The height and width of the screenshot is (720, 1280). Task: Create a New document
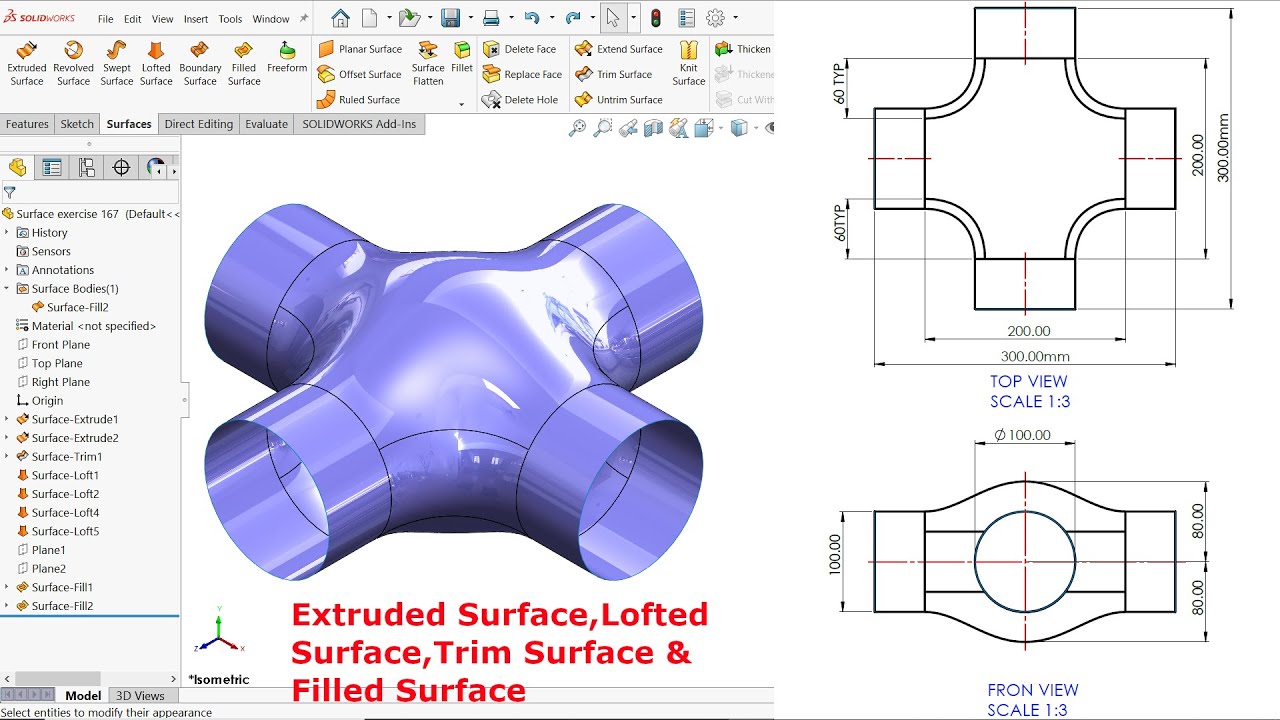pos(370,18)
